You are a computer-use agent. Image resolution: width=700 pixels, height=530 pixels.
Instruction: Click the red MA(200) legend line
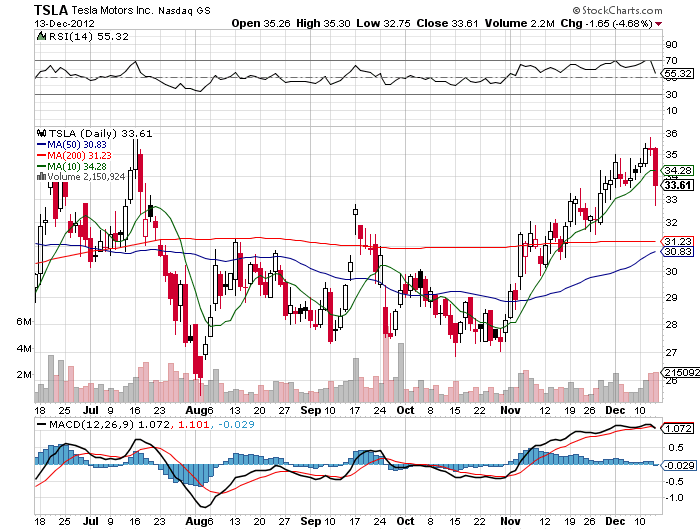42,155
